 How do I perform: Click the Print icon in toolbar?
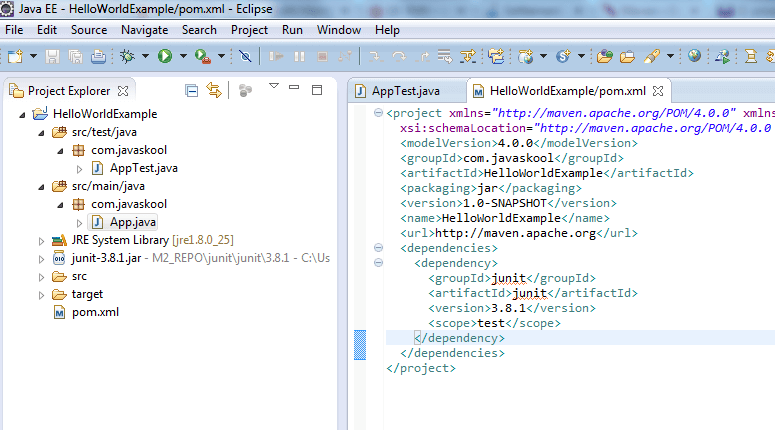(96, 56)
